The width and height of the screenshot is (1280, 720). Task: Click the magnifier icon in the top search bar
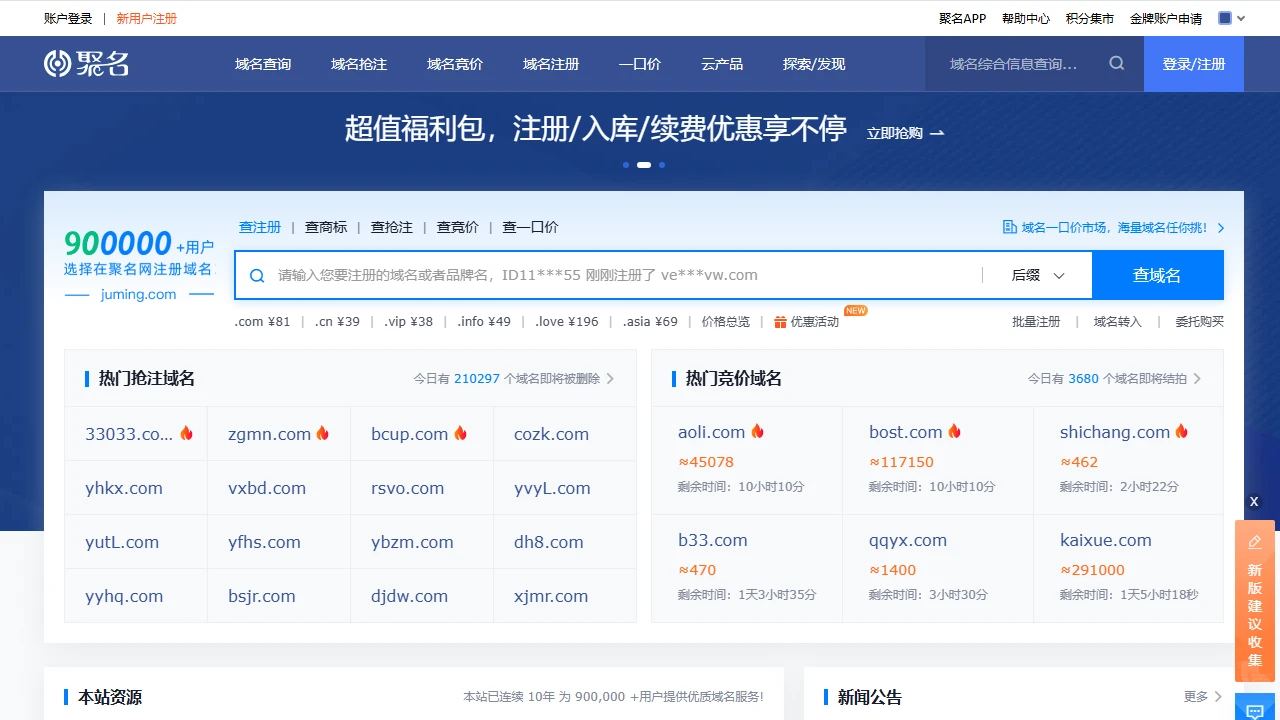(x=1115, y=62)
